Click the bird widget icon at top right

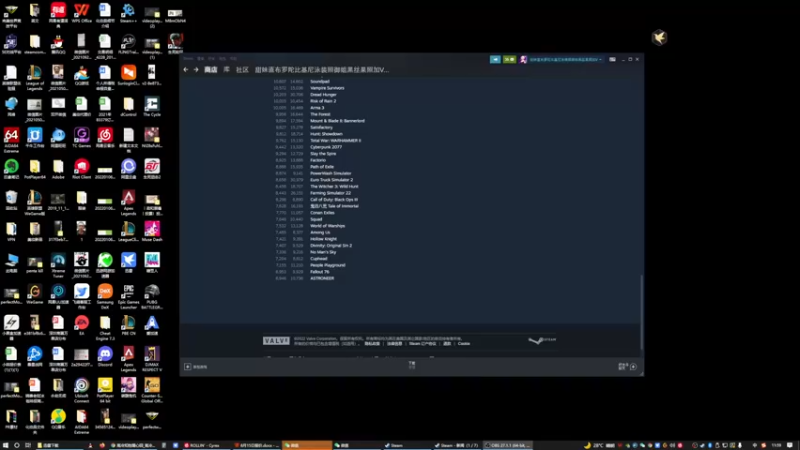coord(660,37)
